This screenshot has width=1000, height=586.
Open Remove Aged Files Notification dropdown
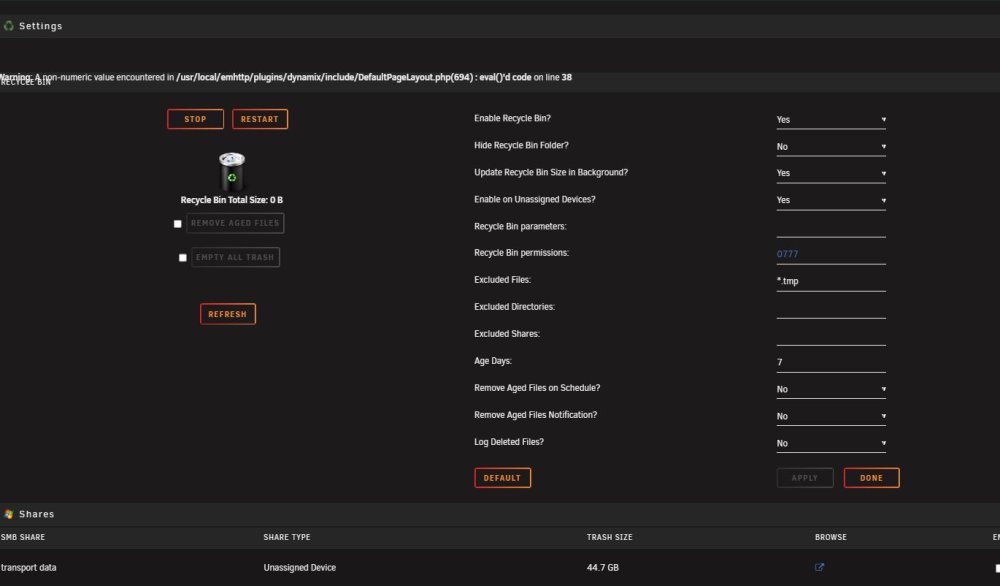point(831,416)
